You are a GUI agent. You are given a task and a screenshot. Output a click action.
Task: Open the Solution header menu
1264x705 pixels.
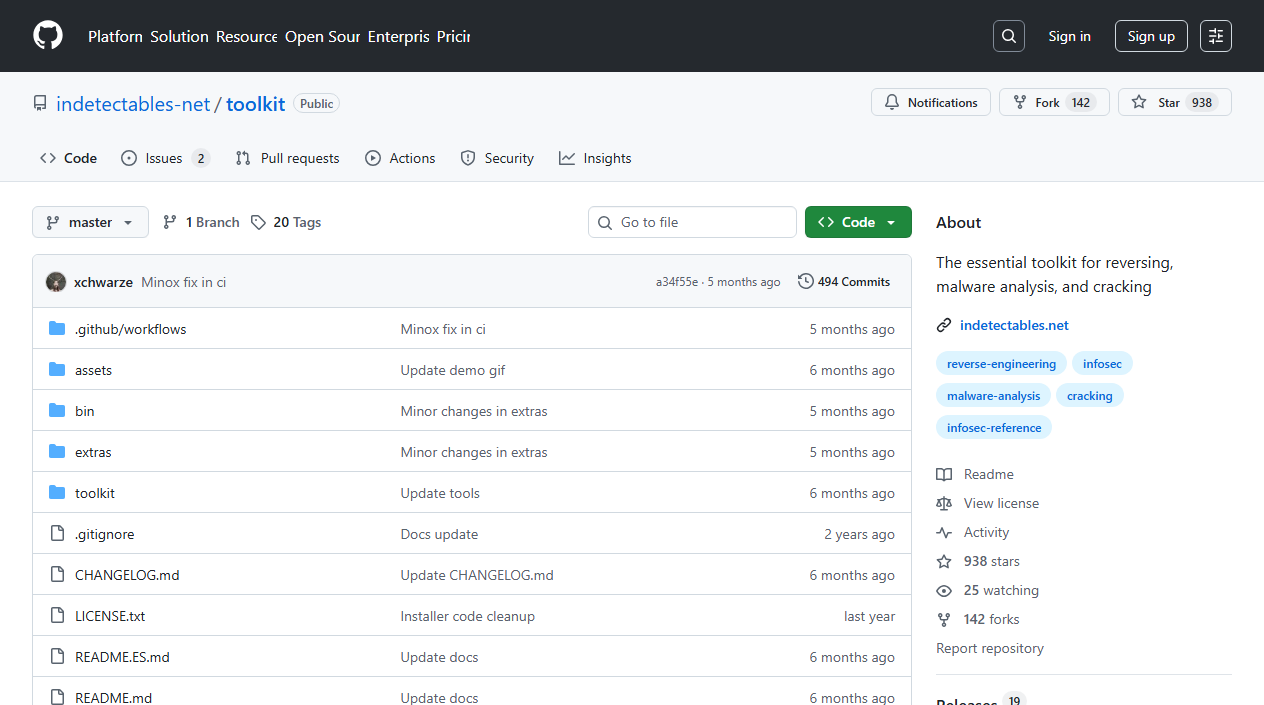(x=180, y=36)
